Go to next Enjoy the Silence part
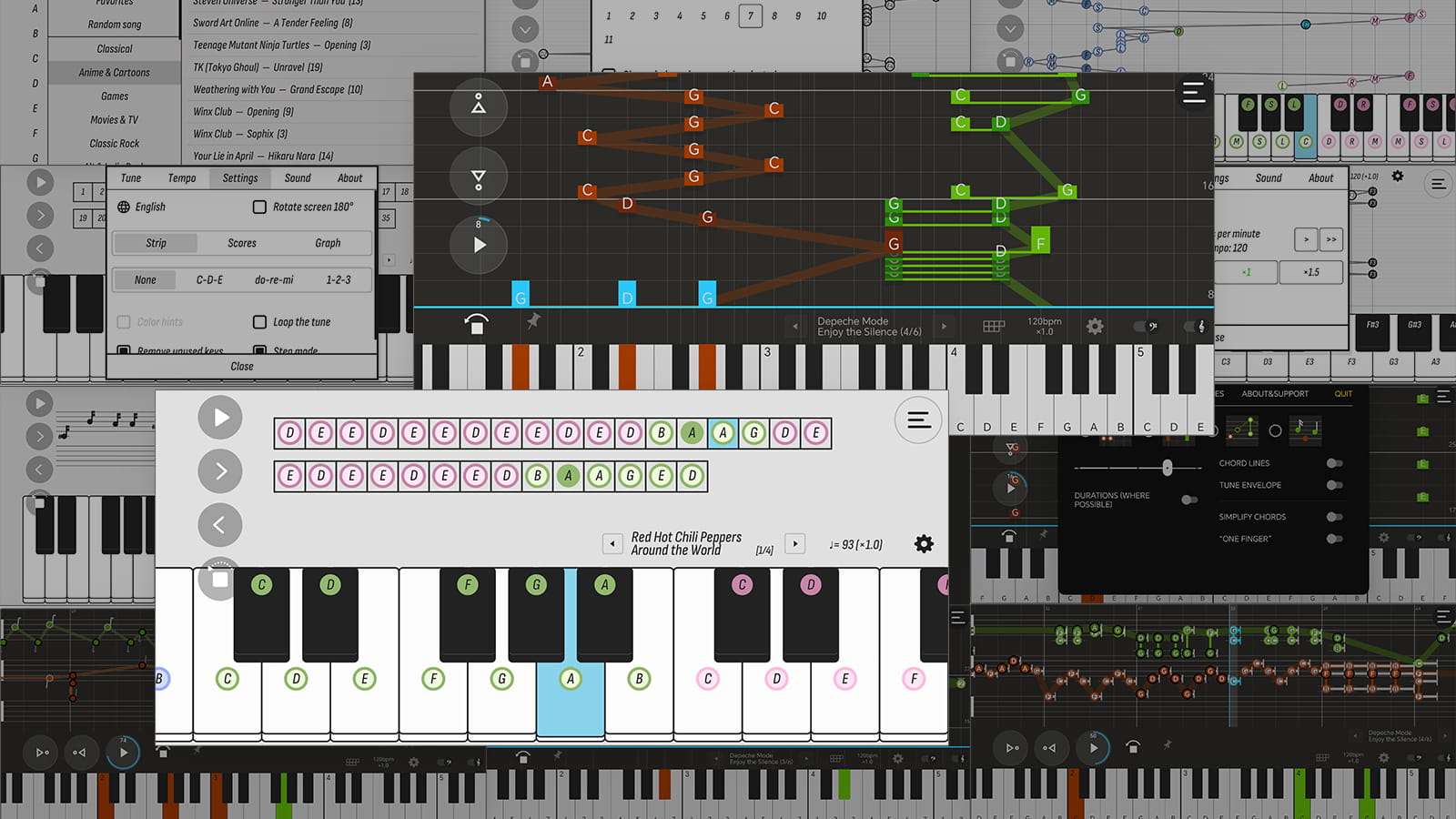Viewport: 1456px width, 819px height. coord(944,326)
